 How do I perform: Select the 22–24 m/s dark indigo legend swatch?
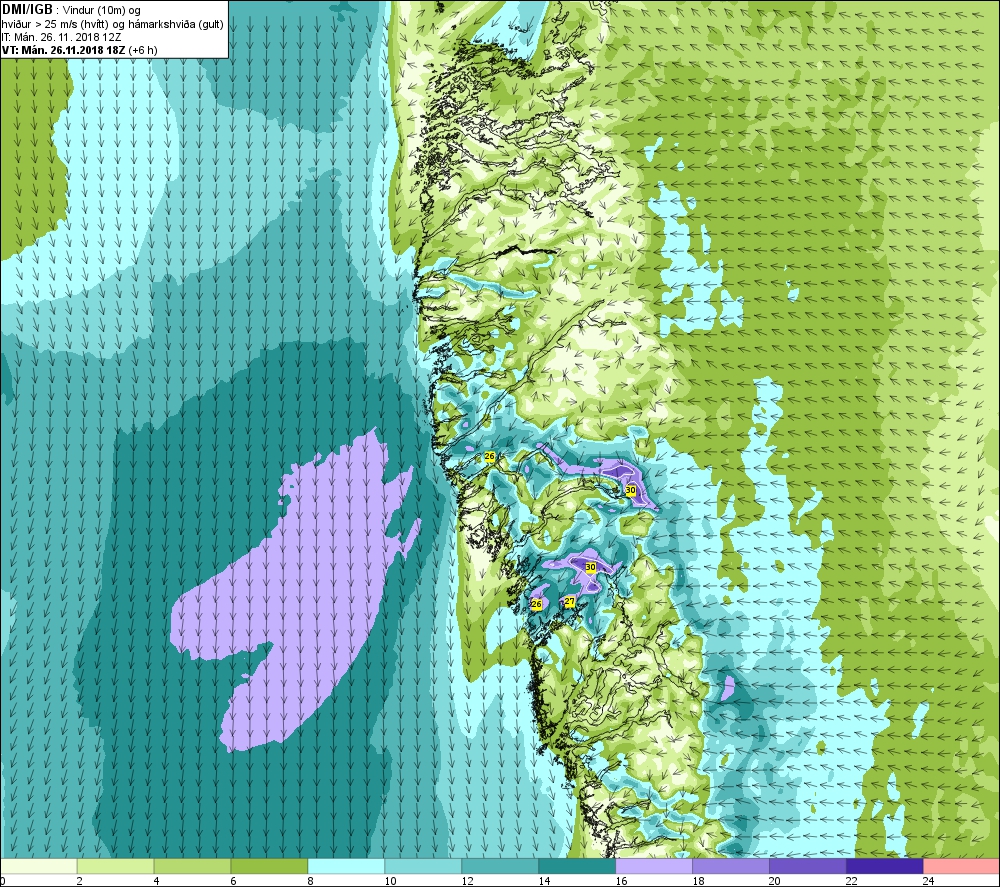pyautogui.click(x=885, y=866)
